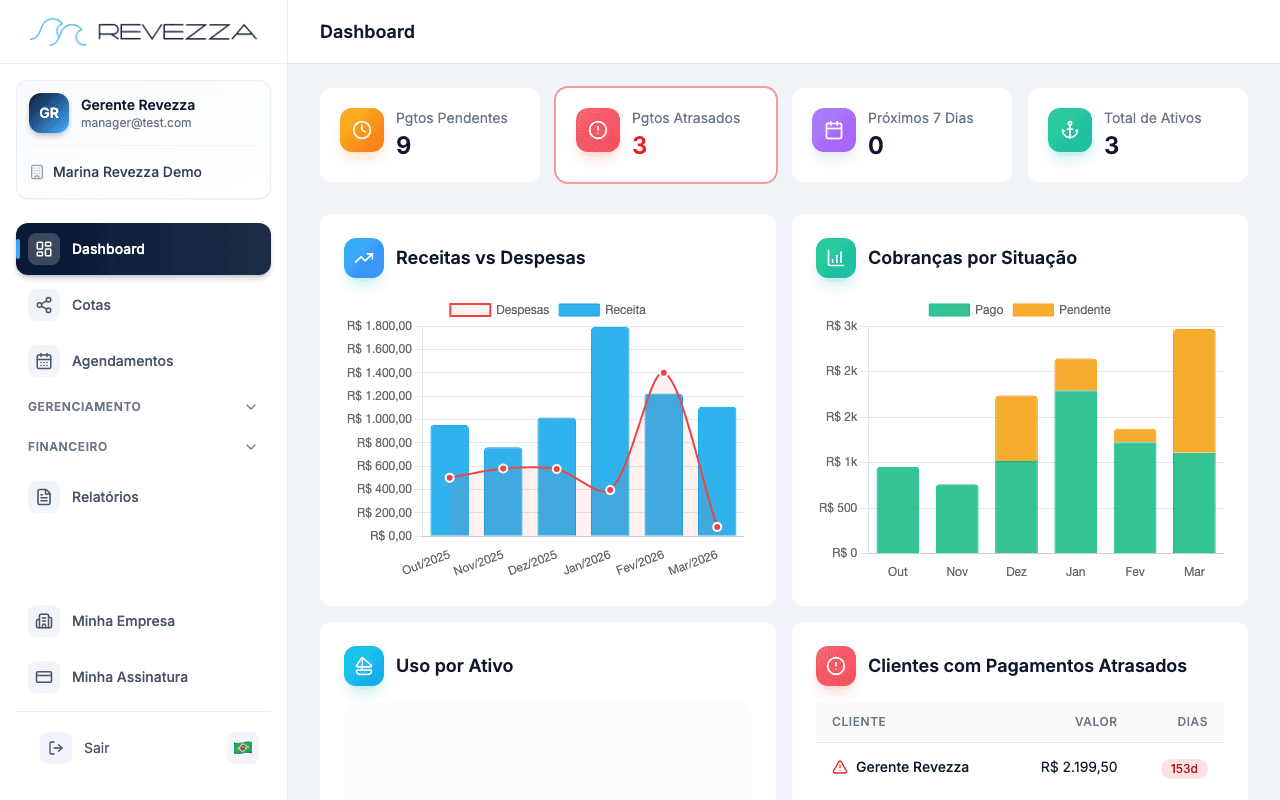The width and height of the screenshot is (1280, 800).
Task: Click the Valor column header
Action: pos(1096,721)
